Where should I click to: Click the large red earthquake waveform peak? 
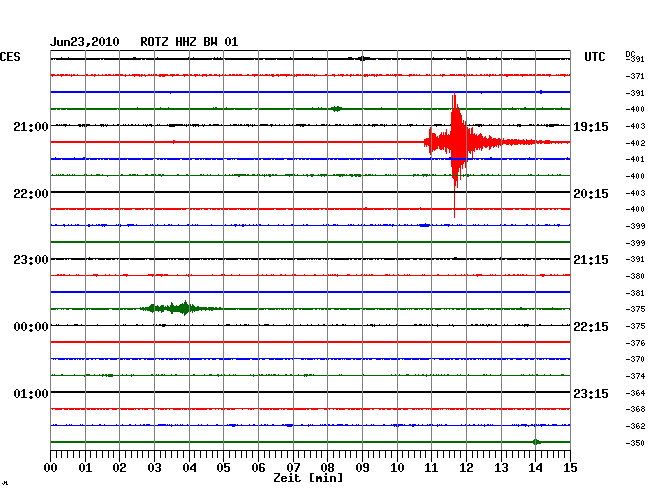coord(456,142)
